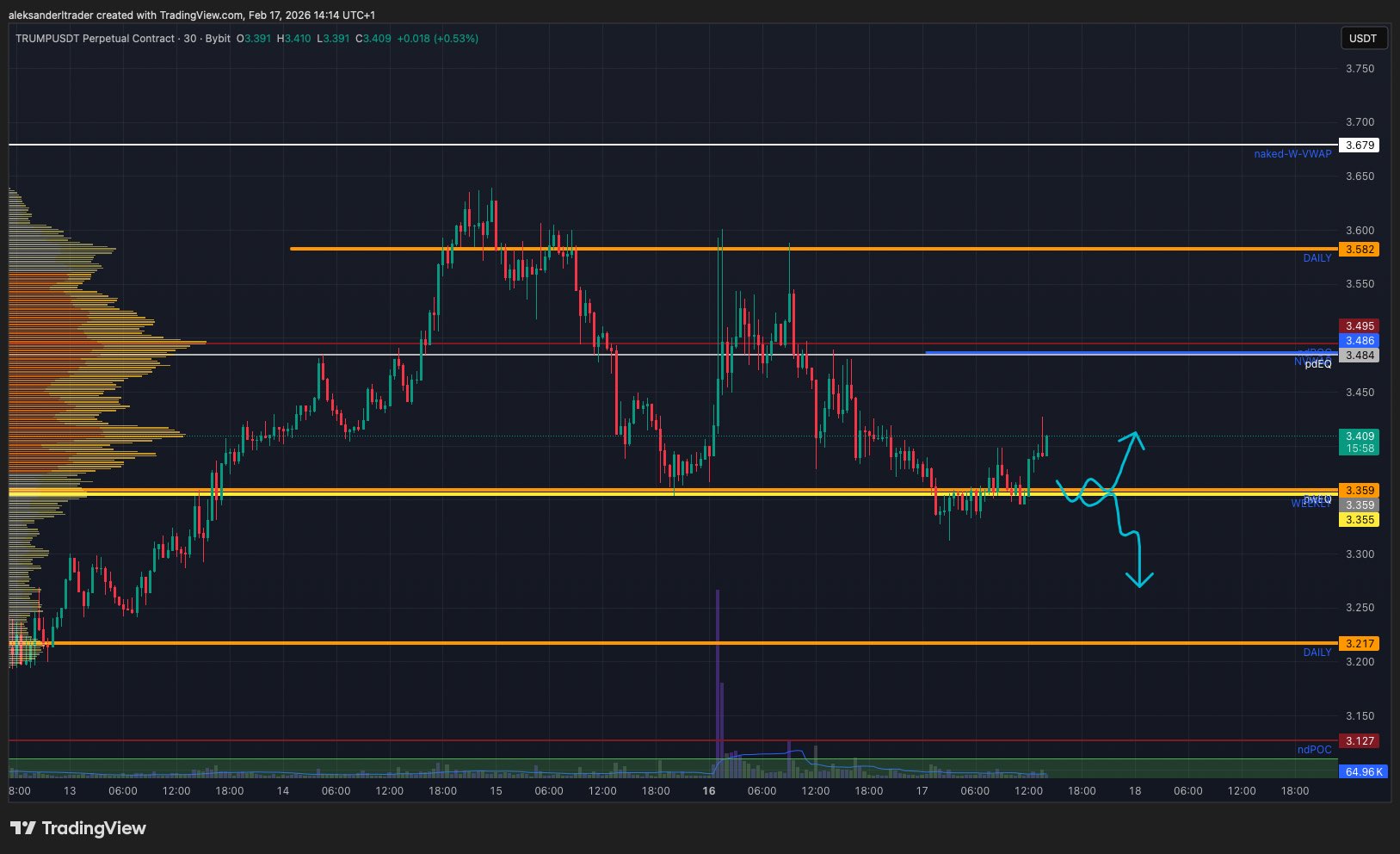
Task: Open the USDT currency selector
Action: [x=1362, y=39]
